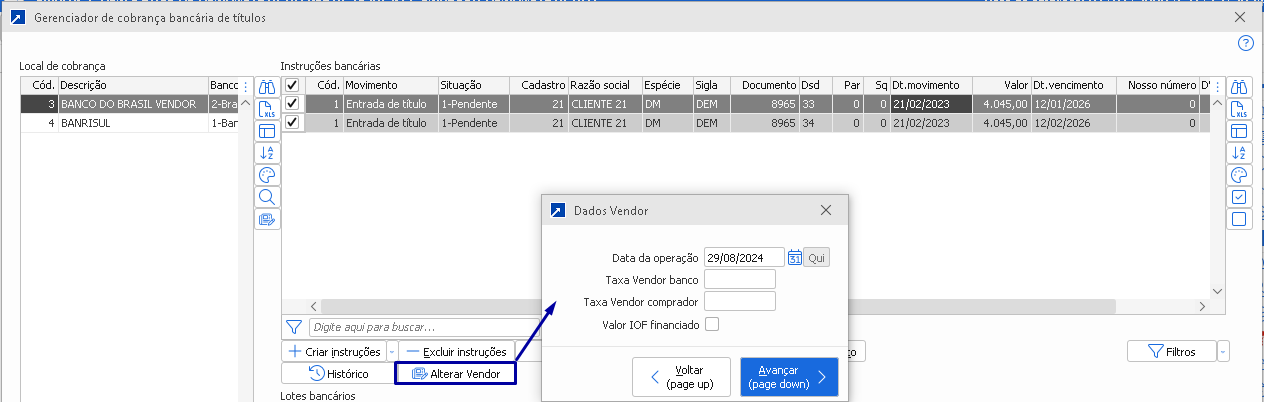Sort A-Z using the right toolbar icon
This screenshot has width=1264, height=402.
coord(1239,153)
